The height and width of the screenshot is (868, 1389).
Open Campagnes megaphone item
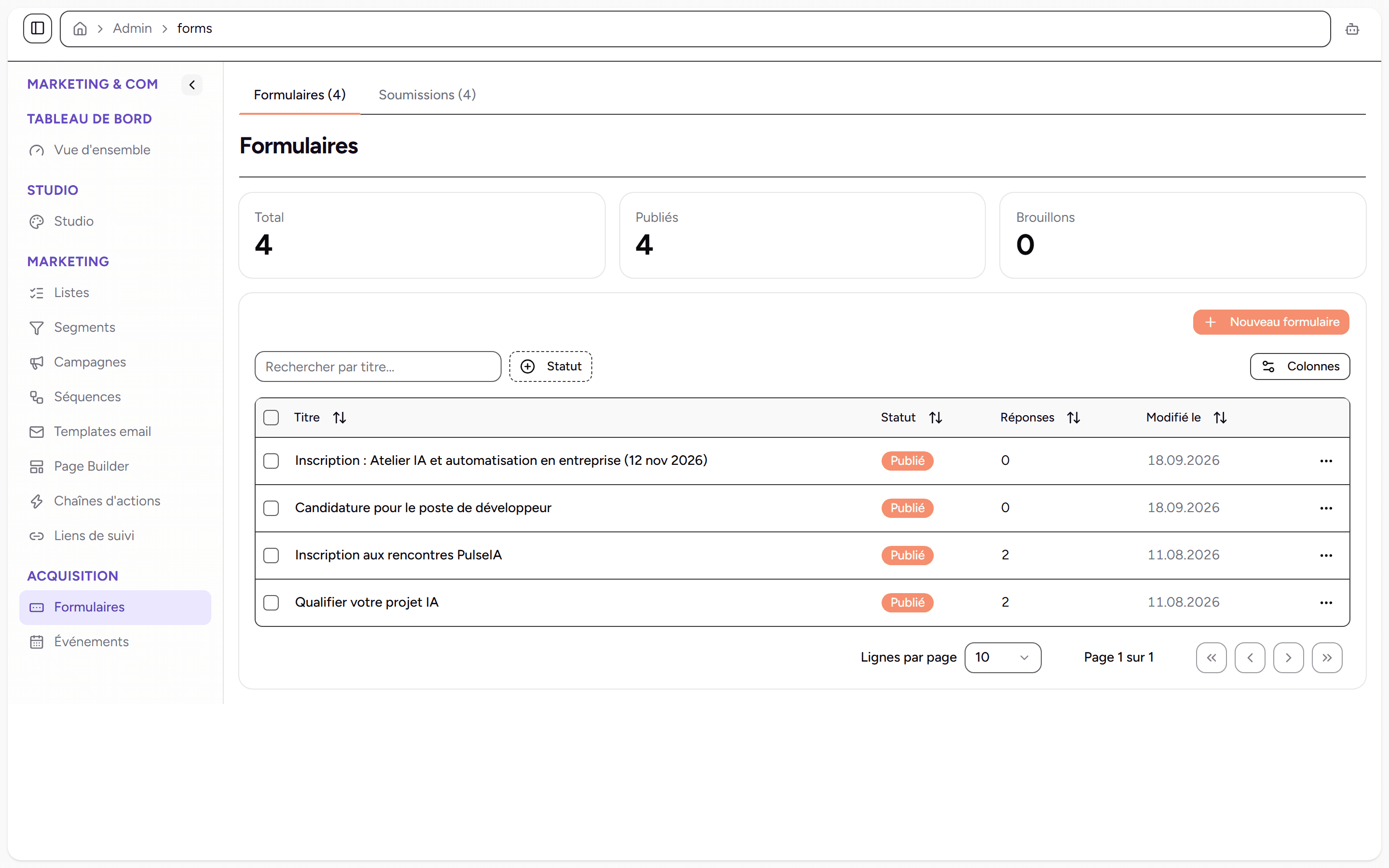115,362
